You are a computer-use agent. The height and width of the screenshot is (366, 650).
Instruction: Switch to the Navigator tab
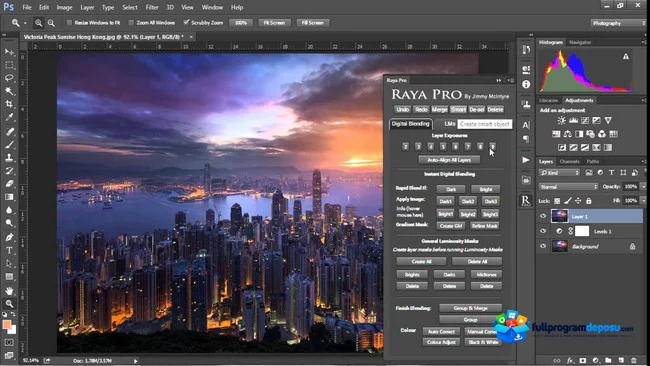tap(580, 42)
